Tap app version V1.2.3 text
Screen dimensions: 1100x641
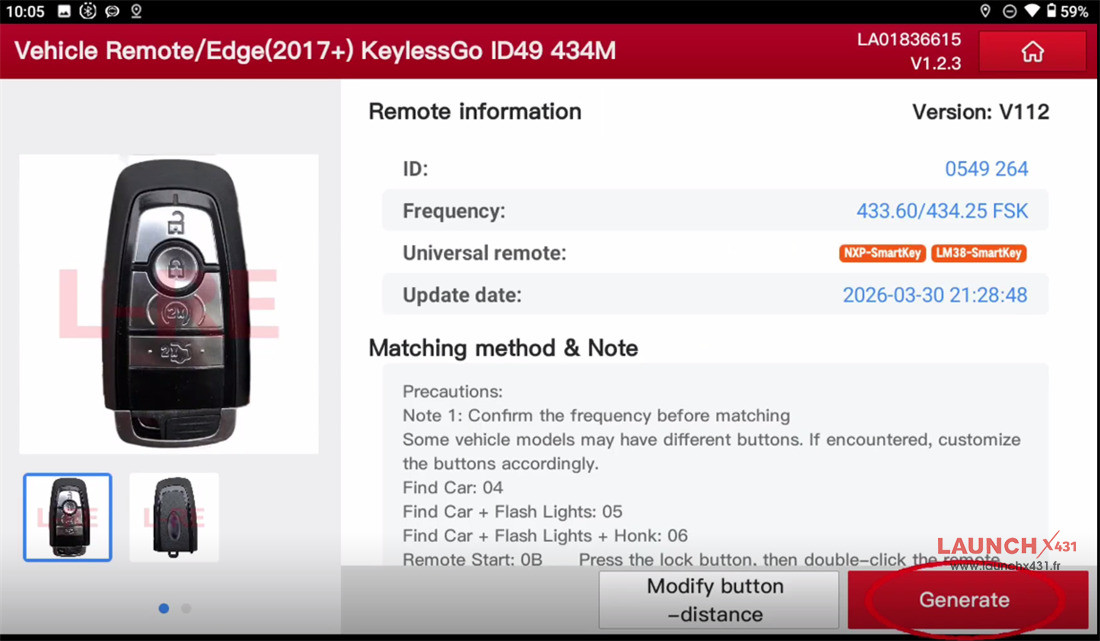coord(936,63)
